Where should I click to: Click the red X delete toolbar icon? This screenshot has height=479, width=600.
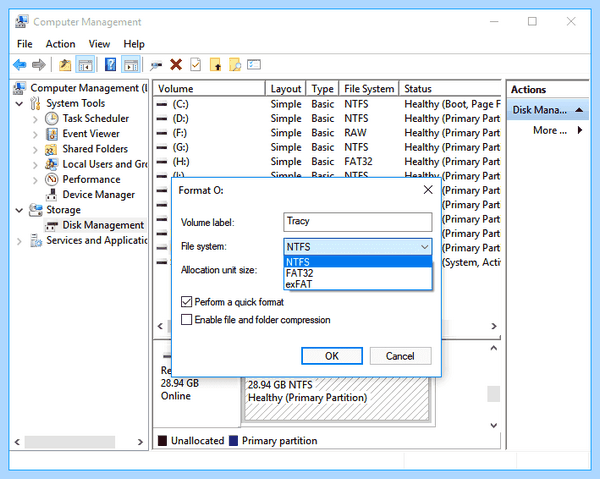click(x=176, y=65)
